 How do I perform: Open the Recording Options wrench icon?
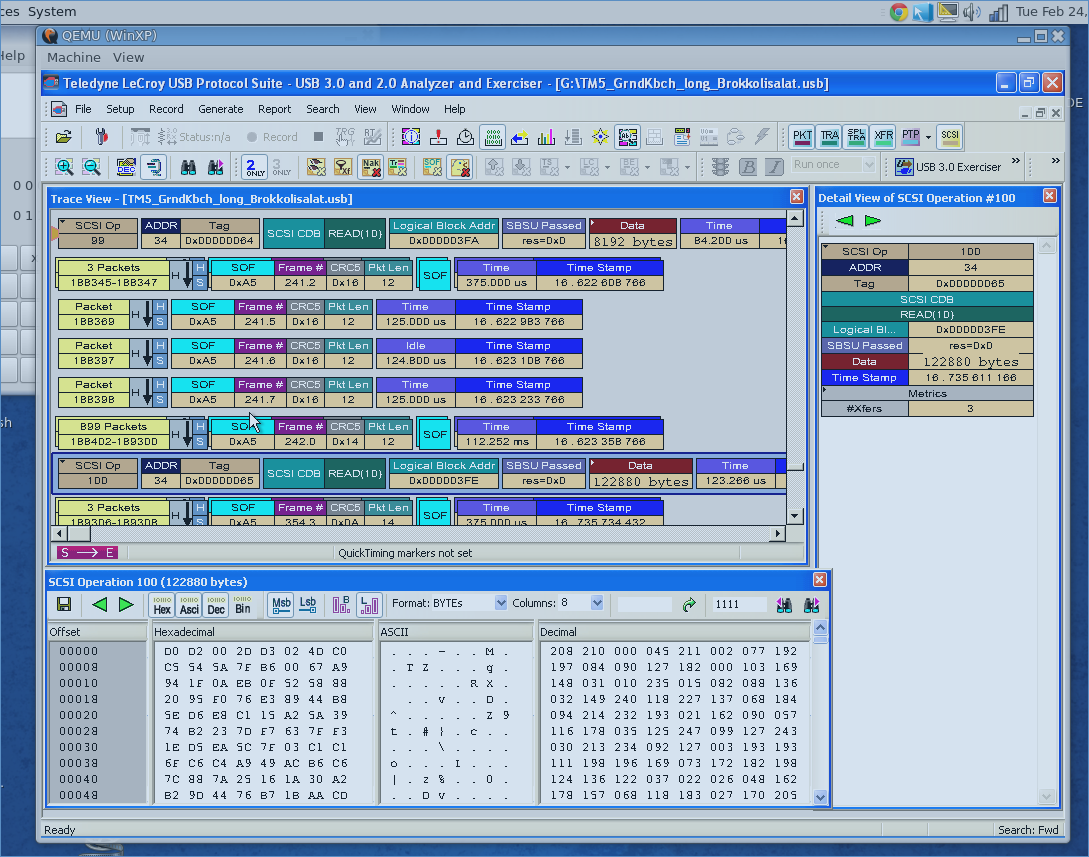point(101,138)
